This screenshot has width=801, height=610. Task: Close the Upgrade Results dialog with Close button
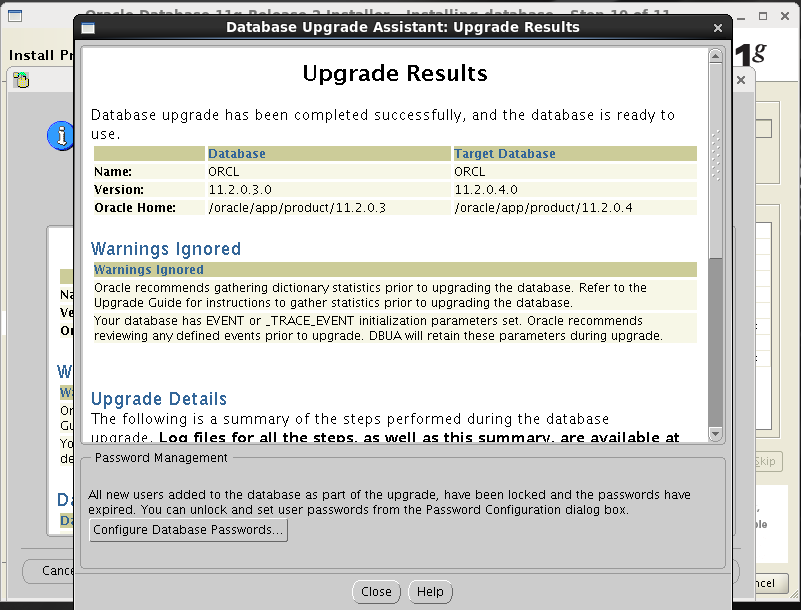pyautogui.click(x=376, y=592)
